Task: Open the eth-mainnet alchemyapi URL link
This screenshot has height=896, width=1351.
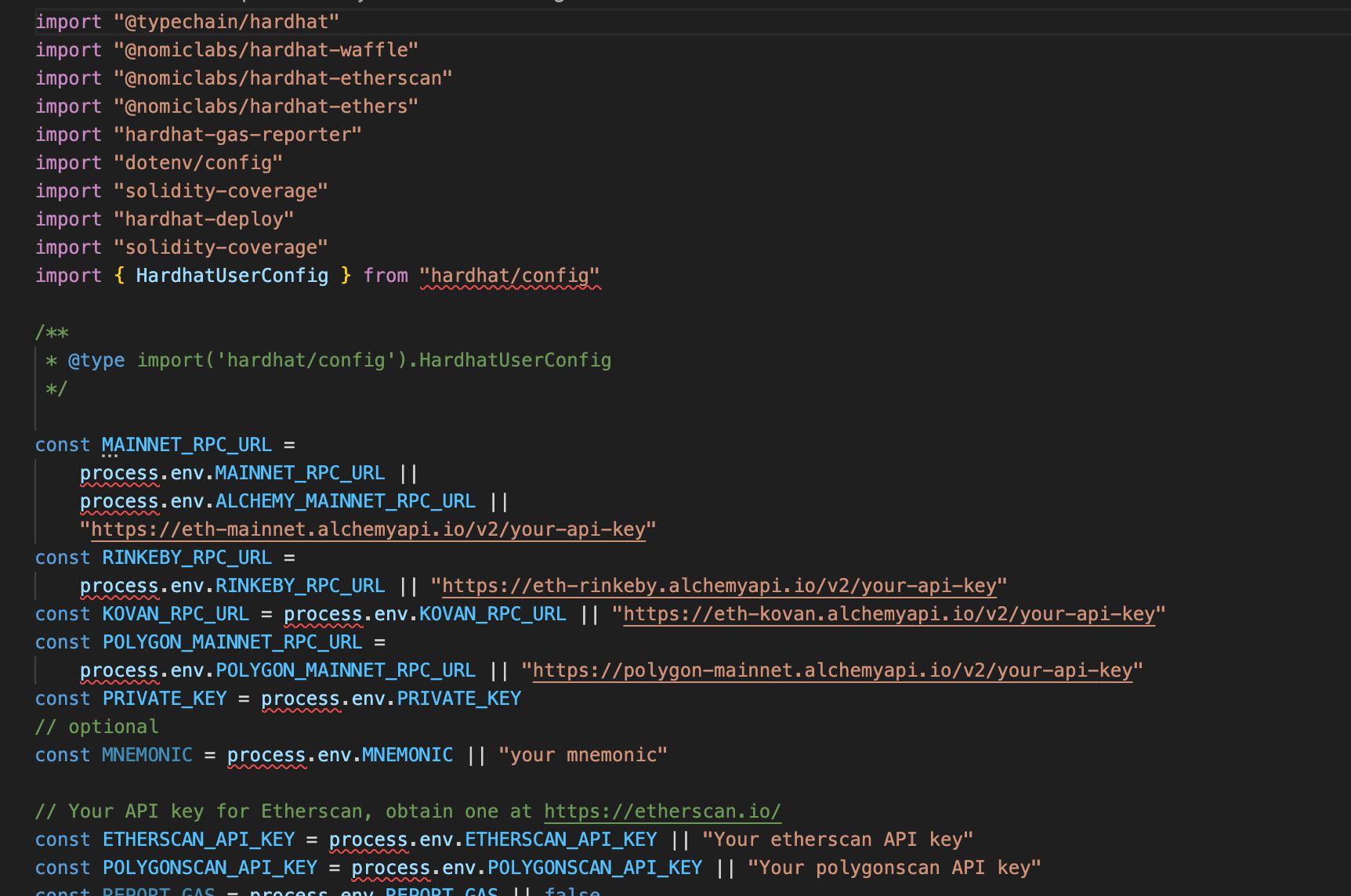Action: [x=368, y=529]
